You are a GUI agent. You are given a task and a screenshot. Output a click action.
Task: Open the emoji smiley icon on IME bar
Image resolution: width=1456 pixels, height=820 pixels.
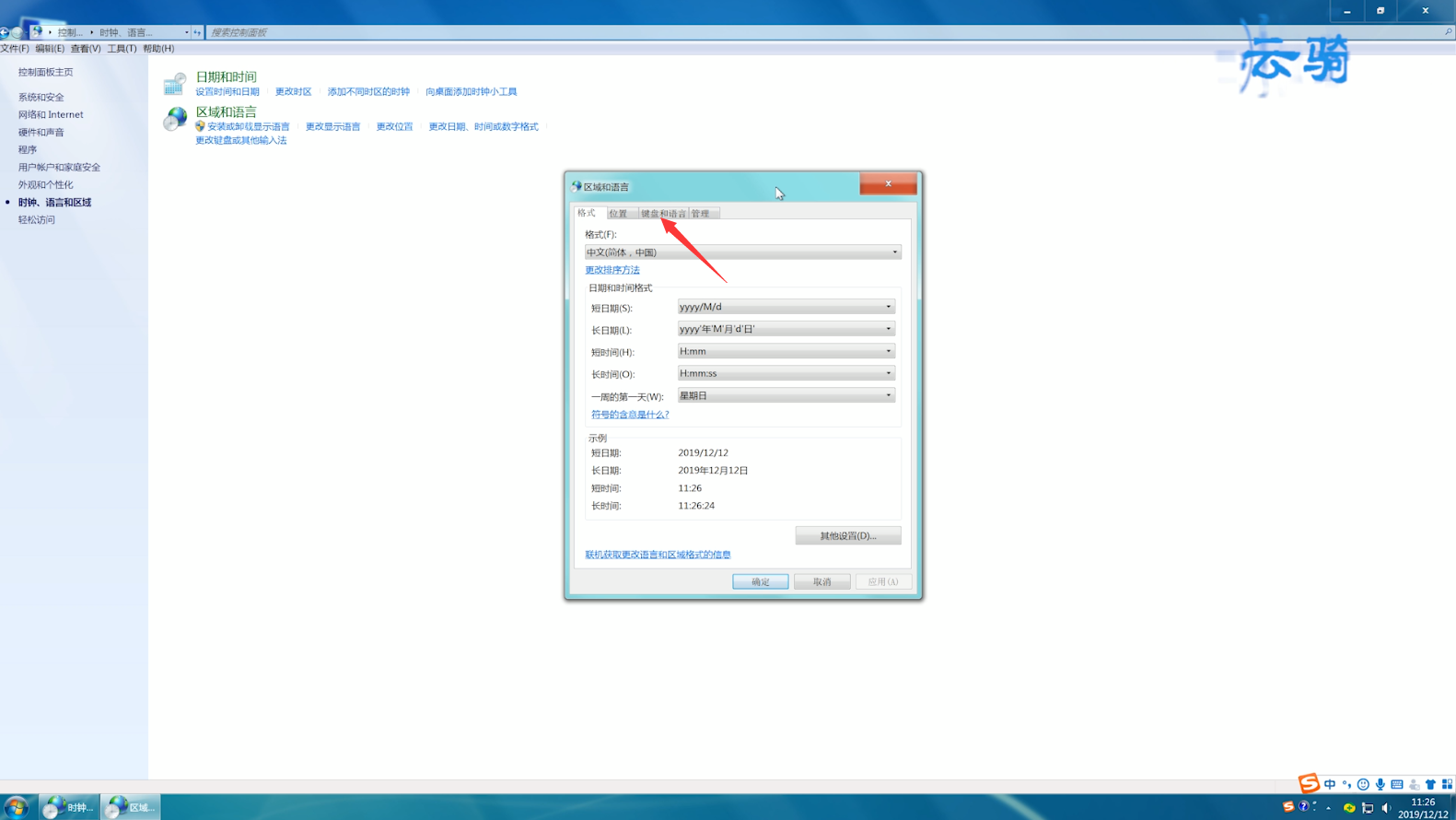(1363, 784)
